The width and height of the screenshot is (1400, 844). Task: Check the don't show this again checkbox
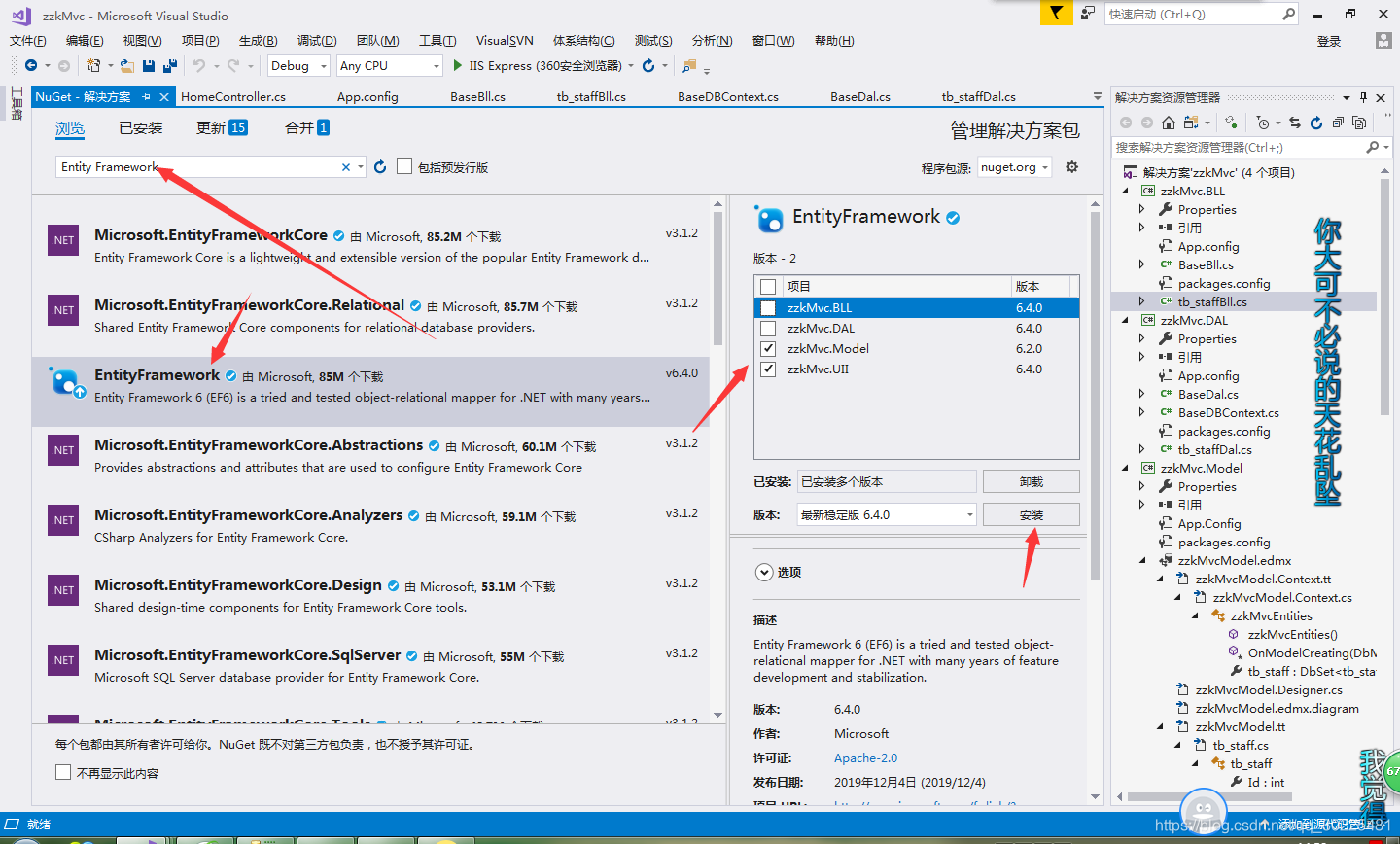pyautogui.click(x=63, y=772)
